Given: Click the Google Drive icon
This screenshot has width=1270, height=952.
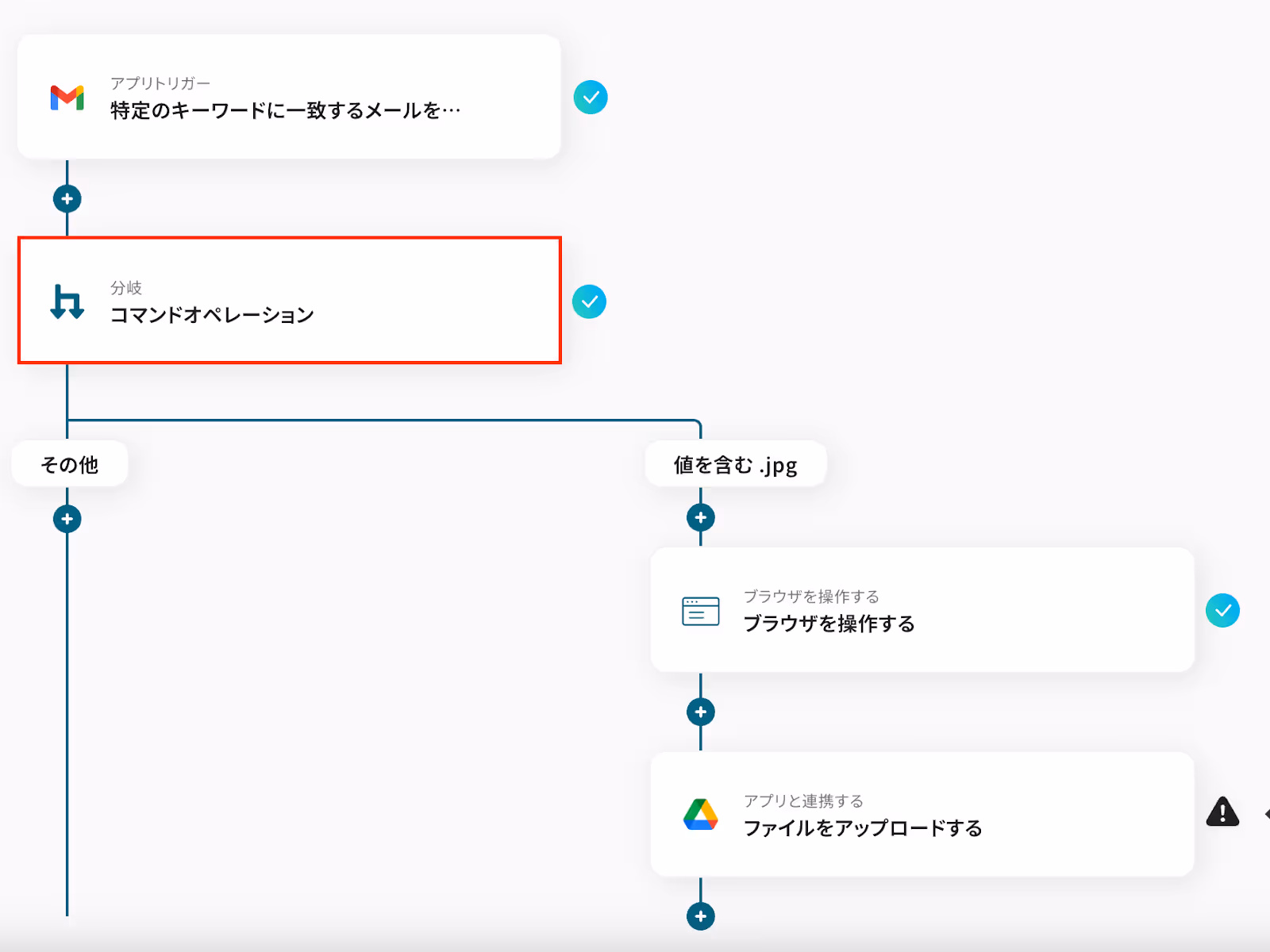Looking at the screenshot, I should [701, 815].
